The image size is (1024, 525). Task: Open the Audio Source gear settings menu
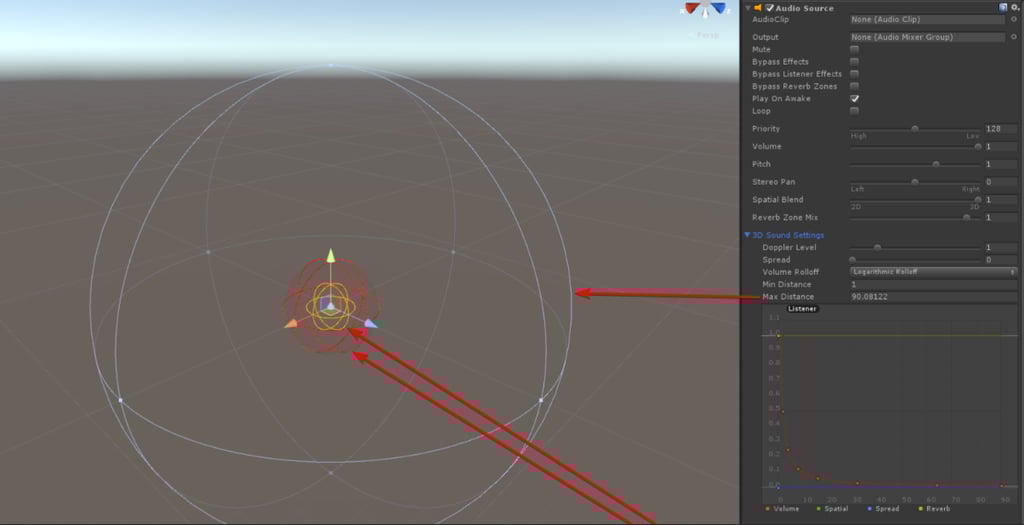pos(1015,7)
